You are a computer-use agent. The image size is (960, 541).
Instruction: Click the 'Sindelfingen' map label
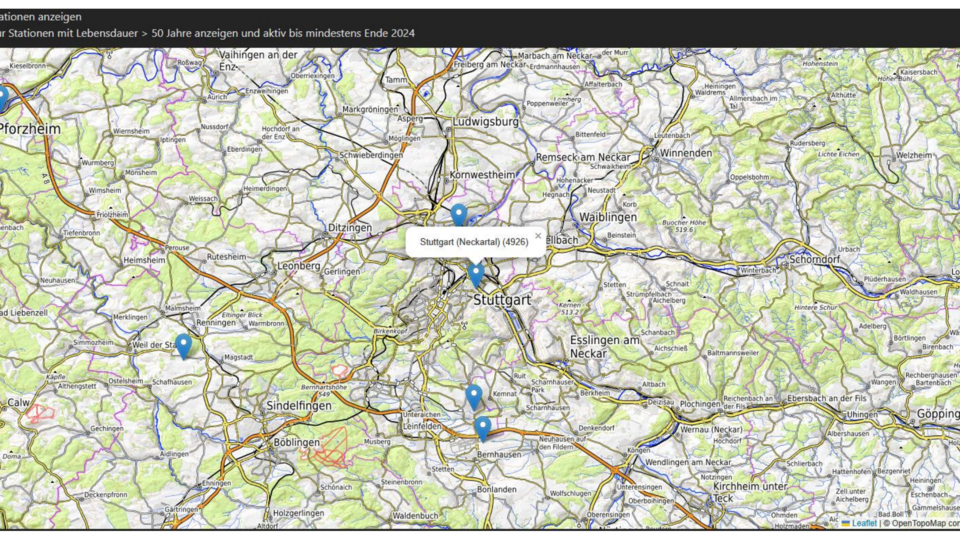(299, 406)
